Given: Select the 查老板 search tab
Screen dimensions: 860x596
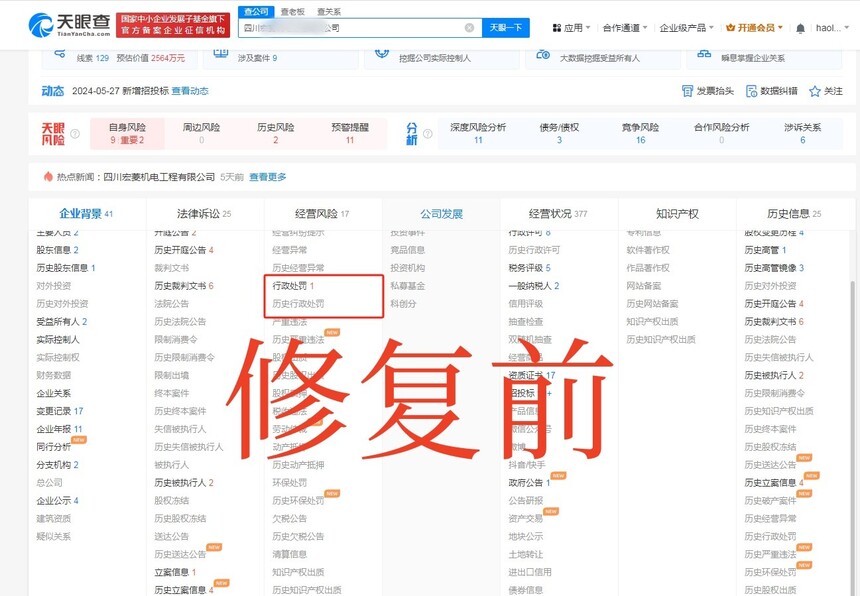Looking at the screenshot, I should 292,12.
